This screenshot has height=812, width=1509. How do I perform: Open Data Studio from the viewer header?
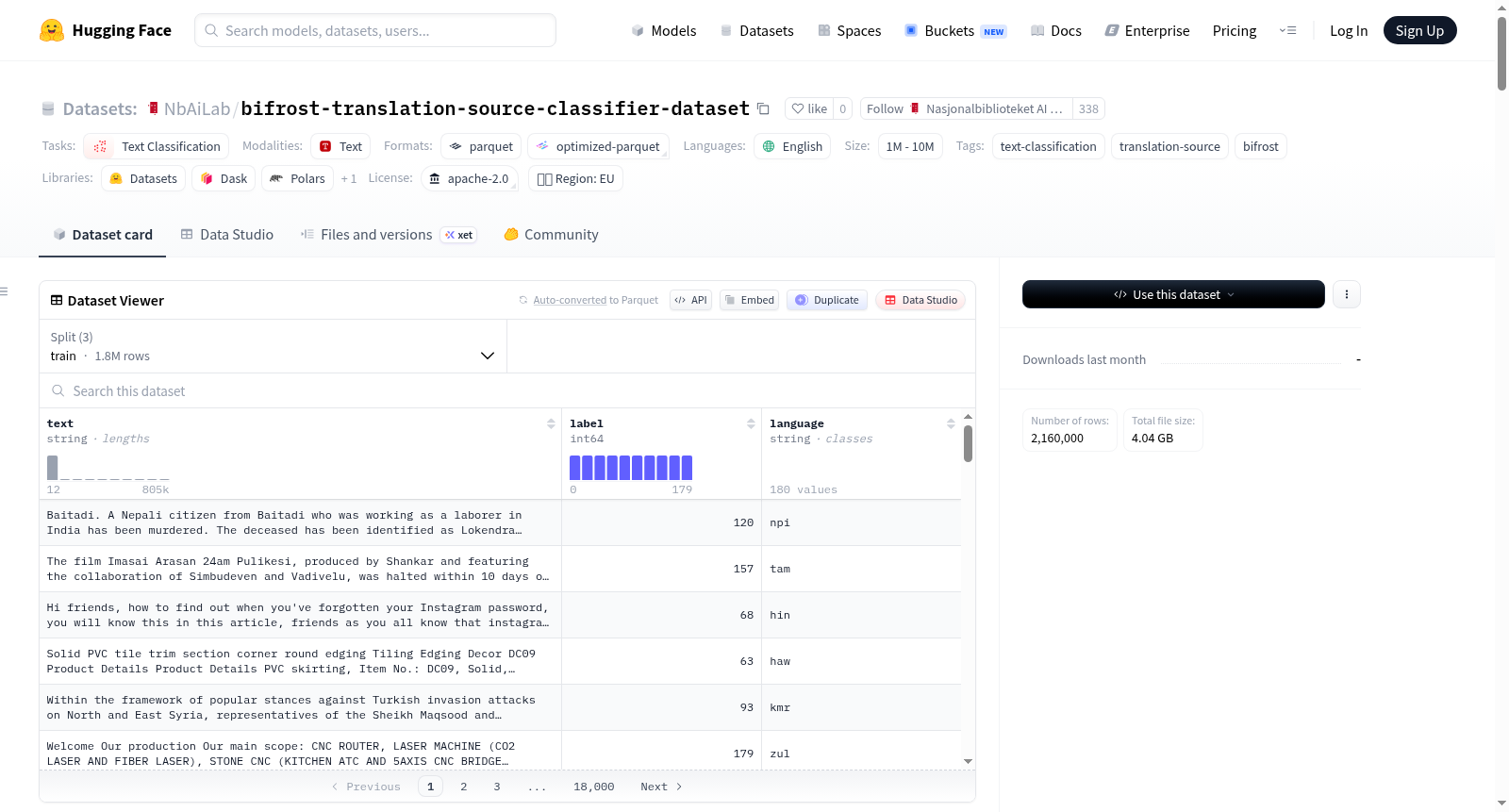pyautogui.click(x=920, y=300)
